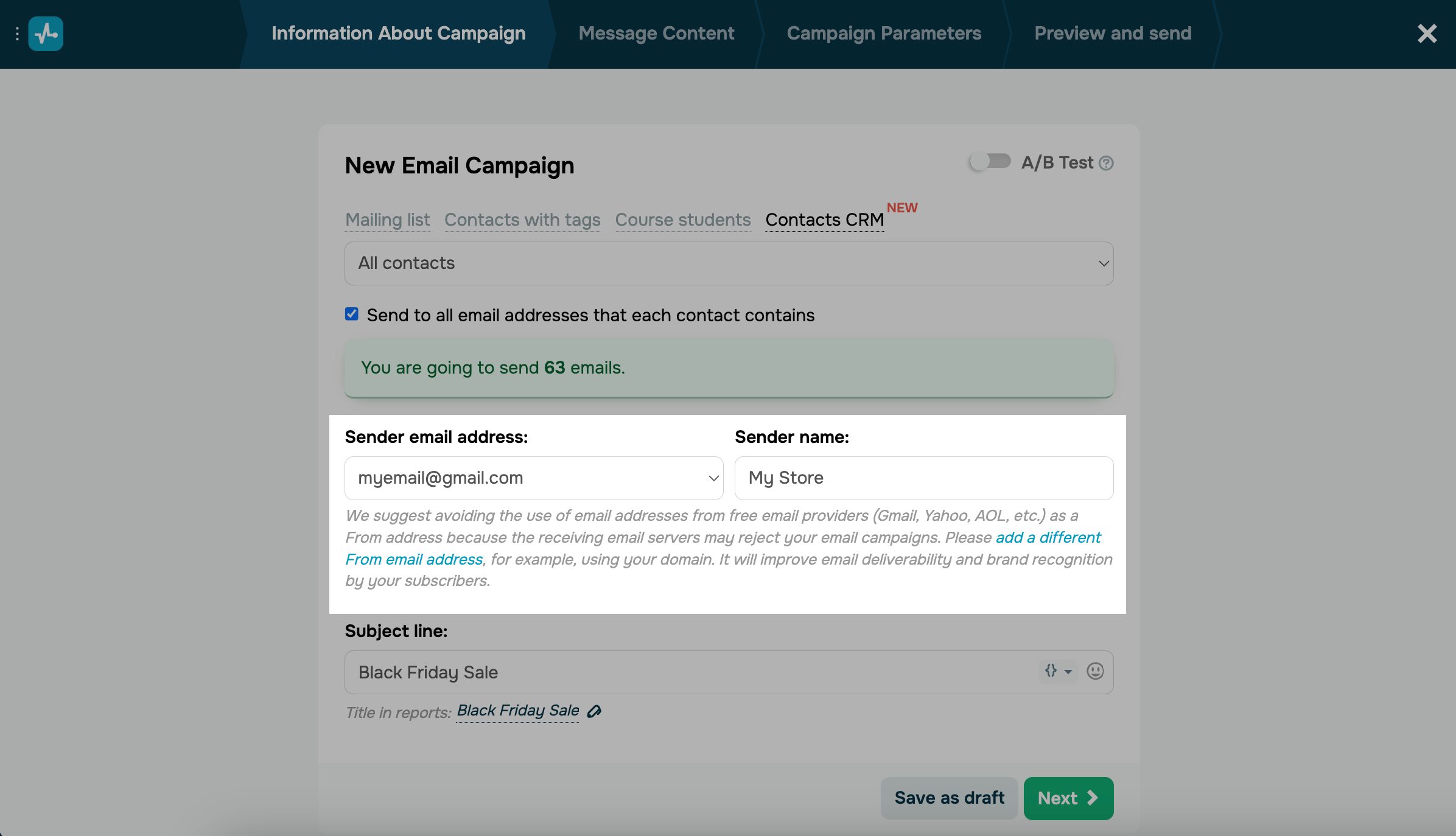Click into the Sender name field

pos(923,478)
